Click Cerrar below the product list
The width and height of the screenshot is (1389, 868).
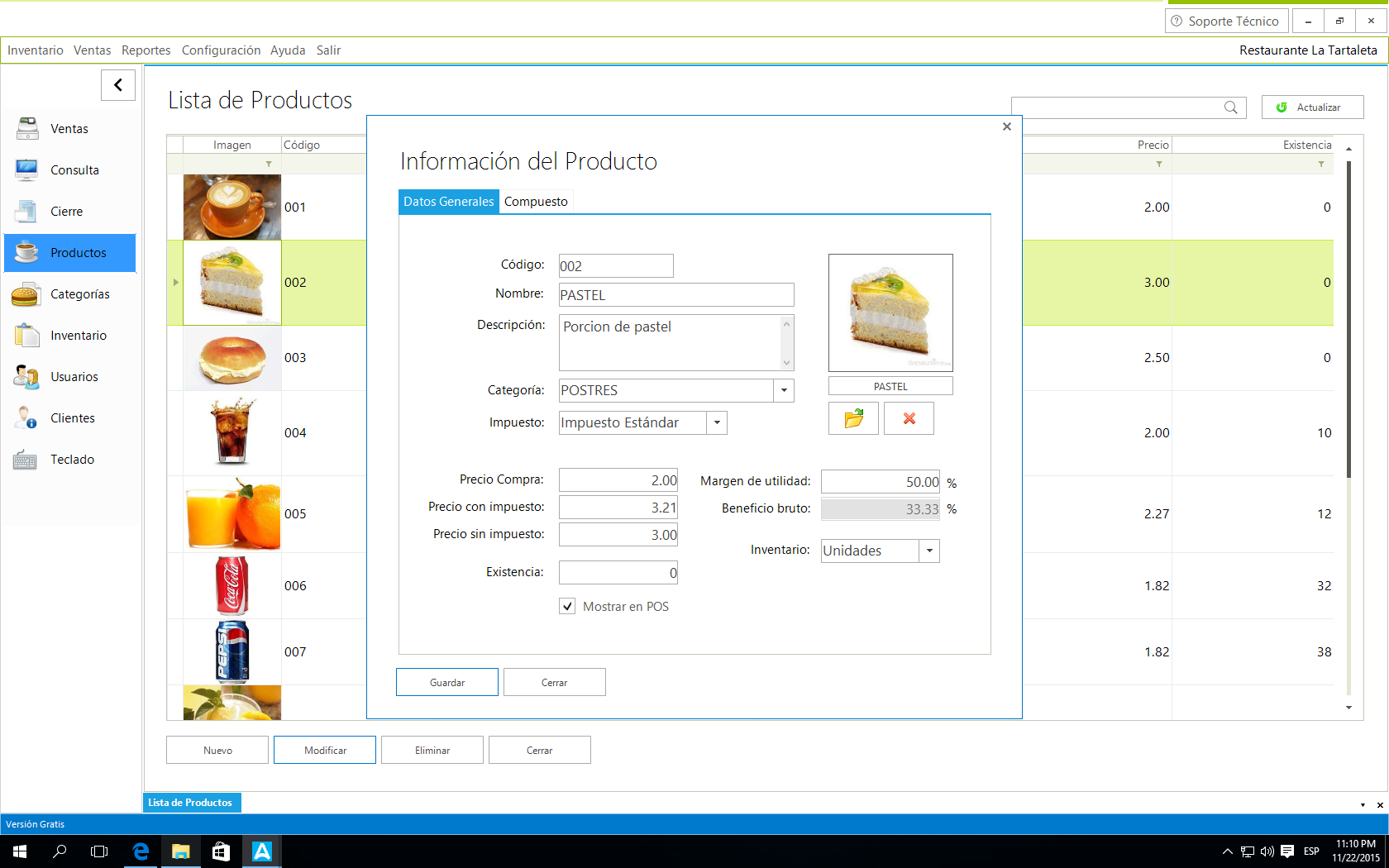pyautogui.click(x=540, y=750)
